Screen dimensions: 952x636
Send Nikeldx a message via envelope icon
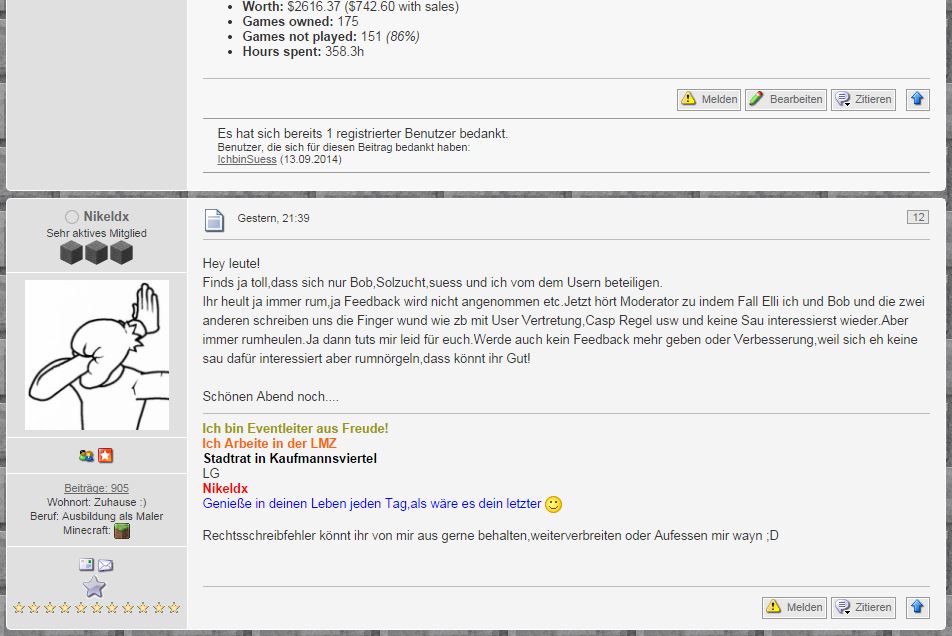pos(105,565)
